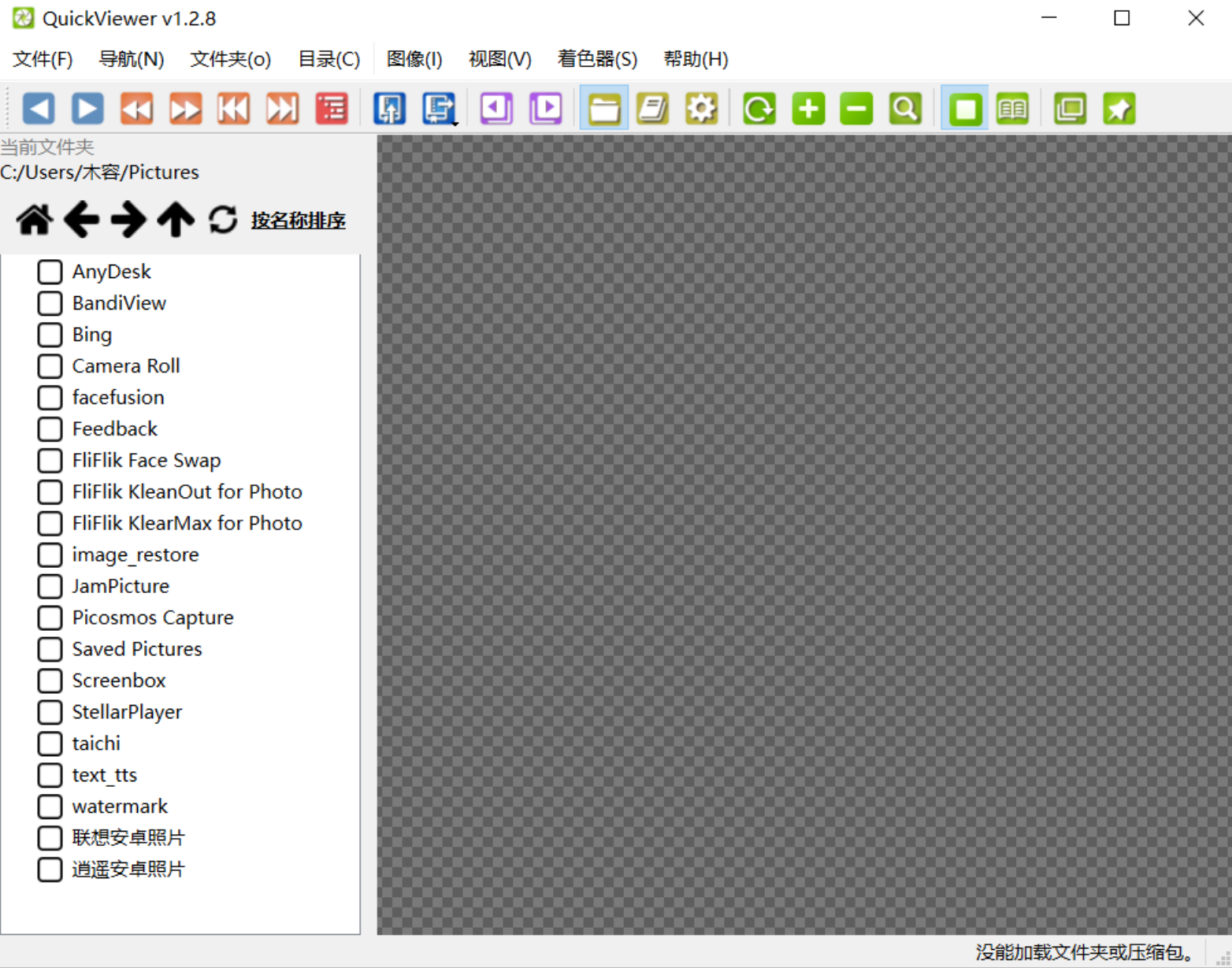Click the green fullscreen window icon
Screen dimensions: 1232x968
click(x=1071, y=109)
